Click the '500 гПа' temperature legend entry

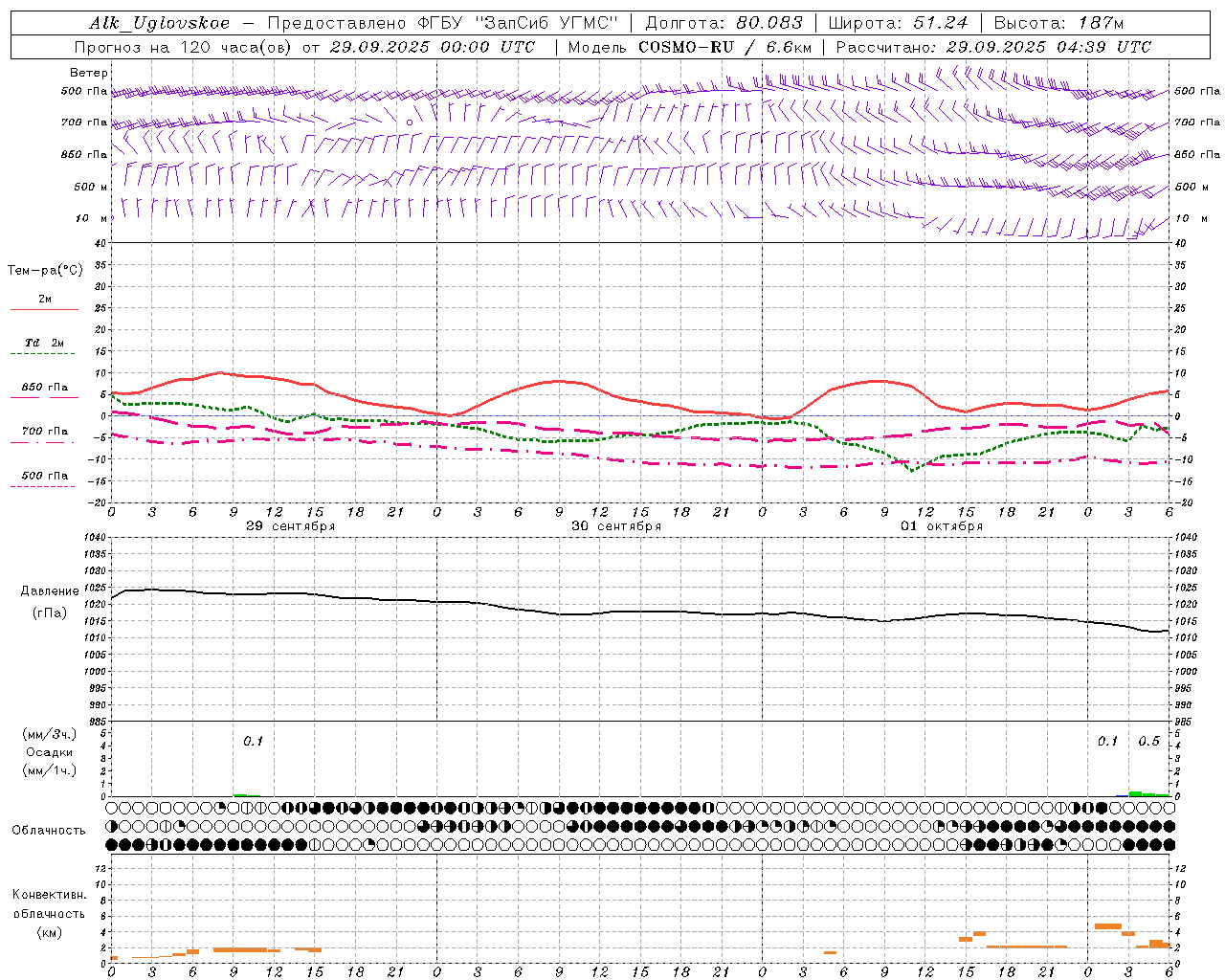coord(45,476)
